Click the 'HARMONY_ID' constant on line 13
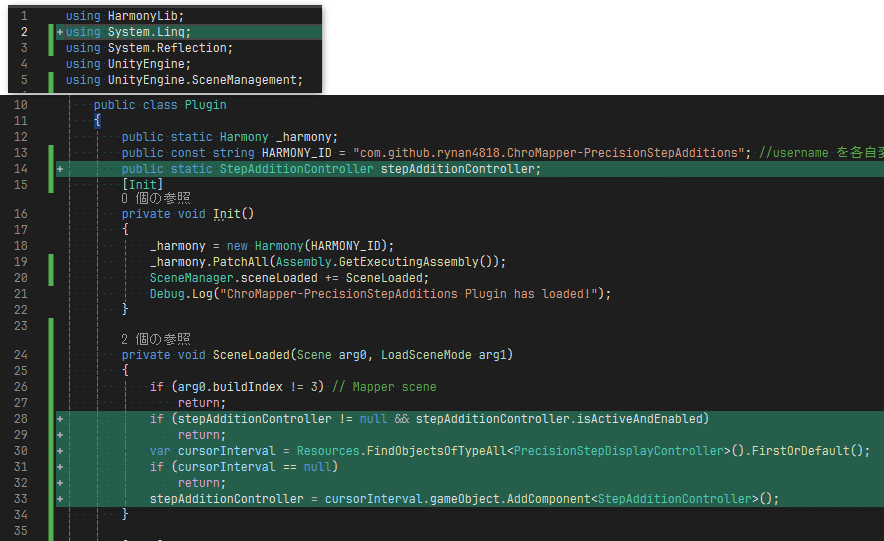 [297, 153]
